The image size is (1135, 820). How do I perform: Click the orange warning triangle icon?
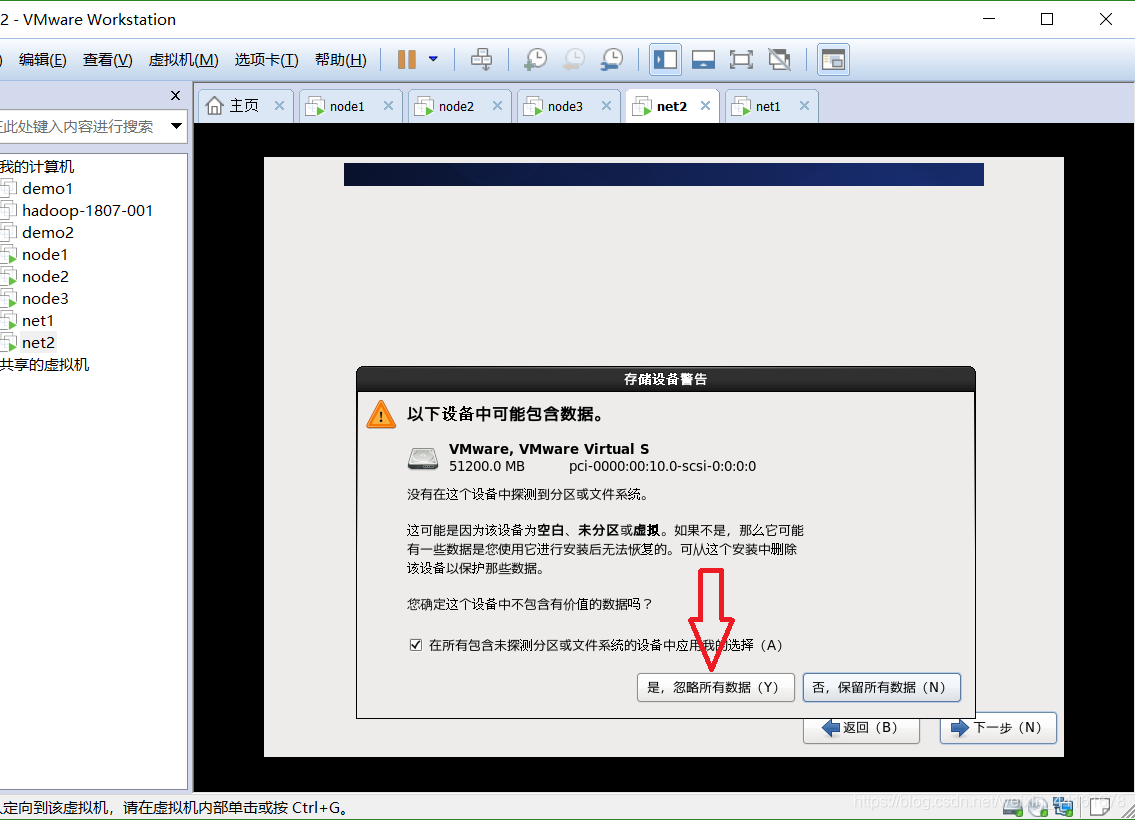381,415
